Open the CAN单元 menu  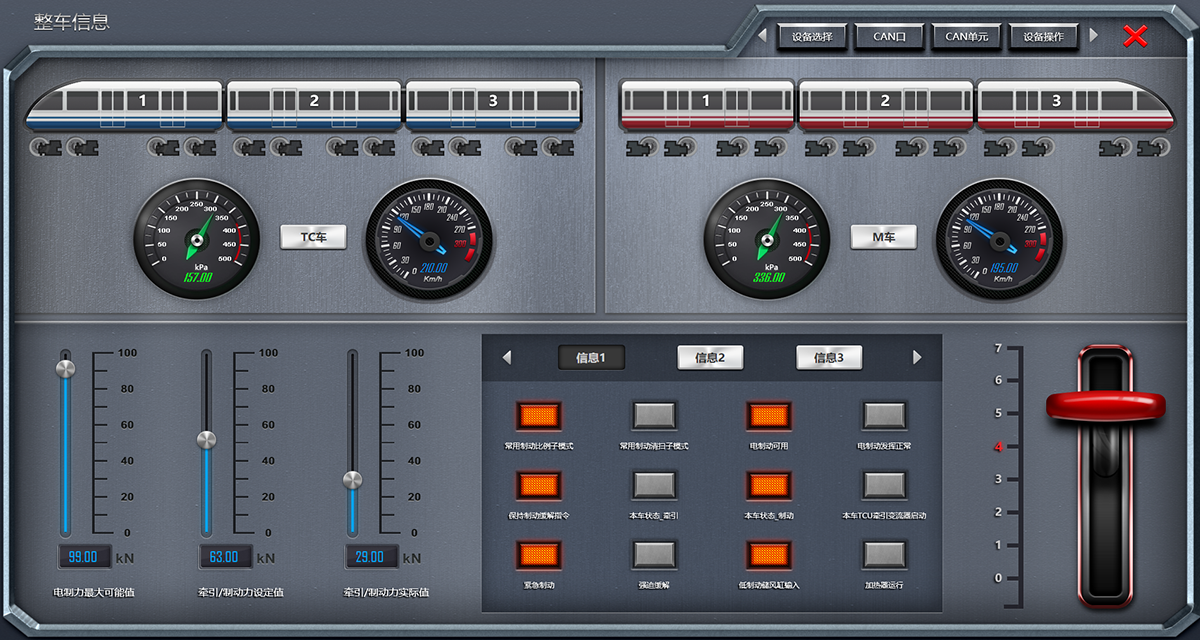pos(966,36)
